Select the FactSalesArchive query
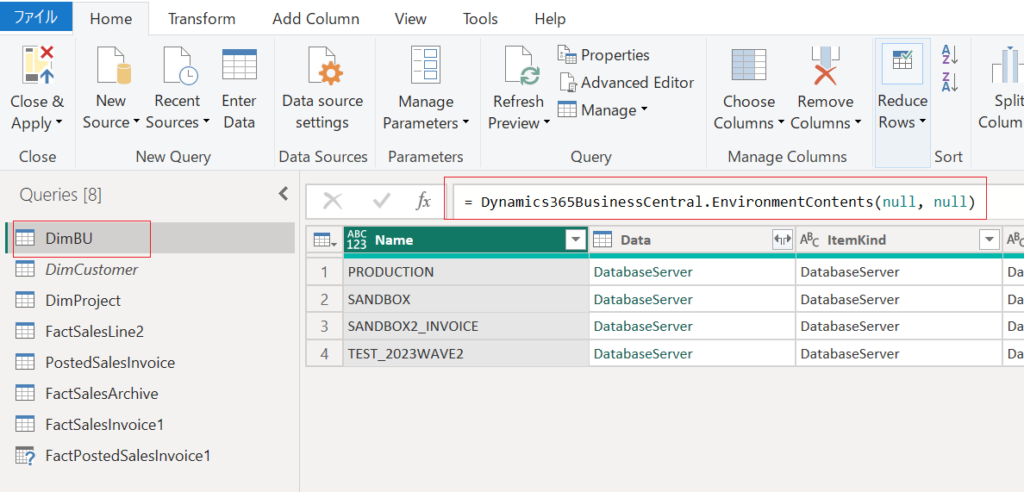This screenshot has height=492, width=1024. [101, 393]
